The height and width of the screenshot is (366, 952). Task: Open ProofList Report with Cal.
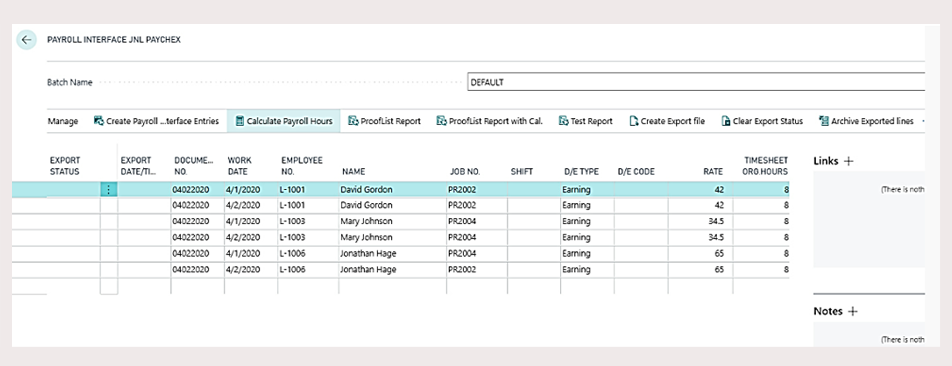point(489,121)
